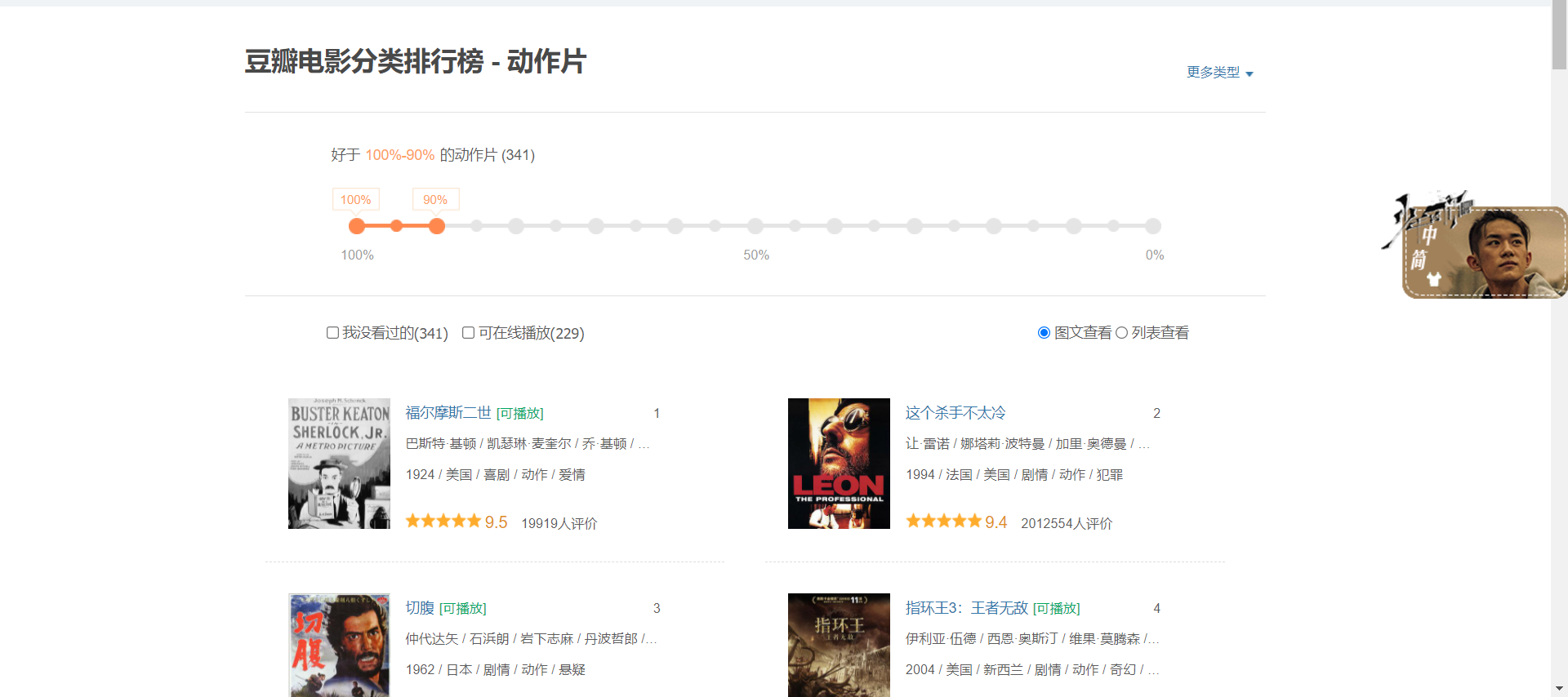Open the 指环王3：王者无敌 link

coord(967,608)
